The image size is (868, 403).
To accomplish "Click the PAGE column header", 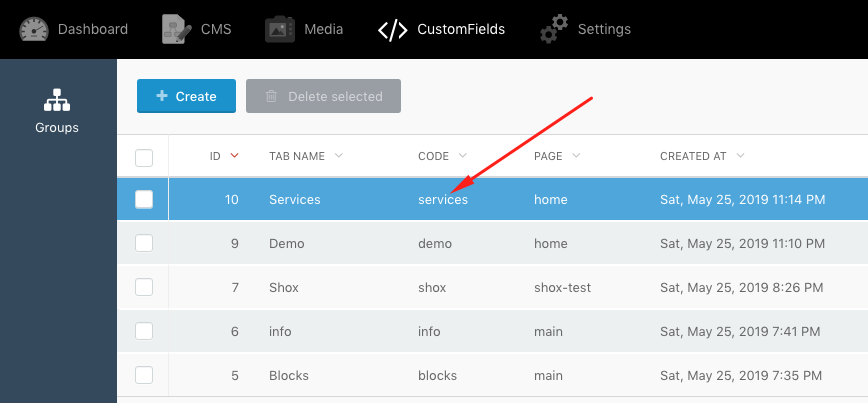I will (548, 156).
